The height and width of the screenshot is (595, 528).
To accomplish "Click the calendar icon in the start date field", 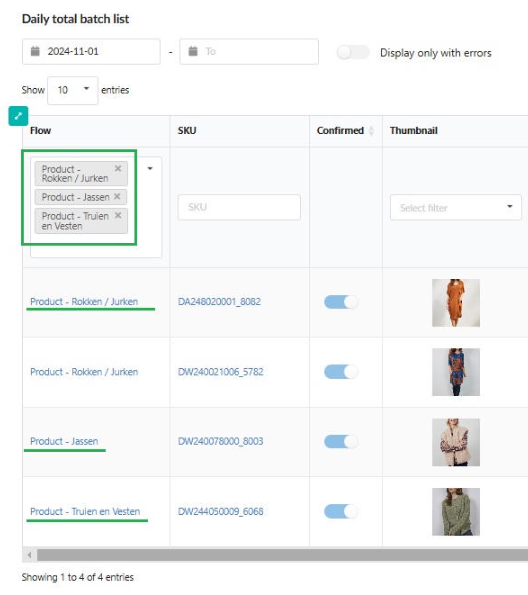I will coord(35,51).
